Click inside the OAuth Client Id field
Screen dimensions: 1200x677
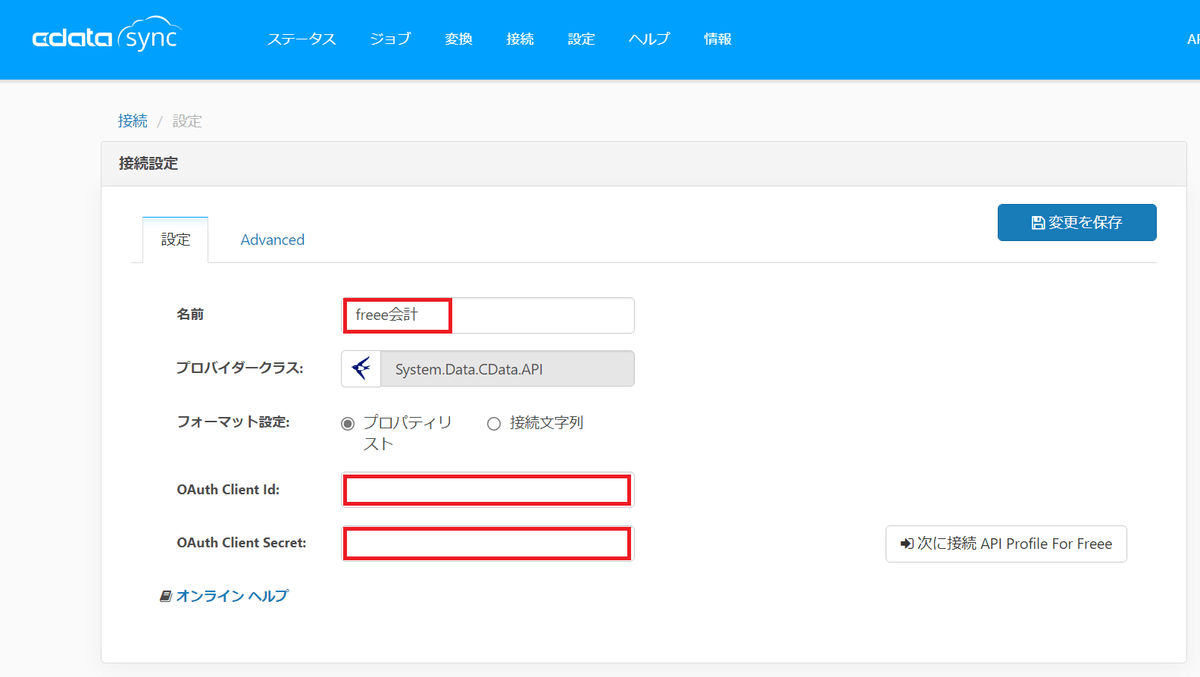pos(487,490)
